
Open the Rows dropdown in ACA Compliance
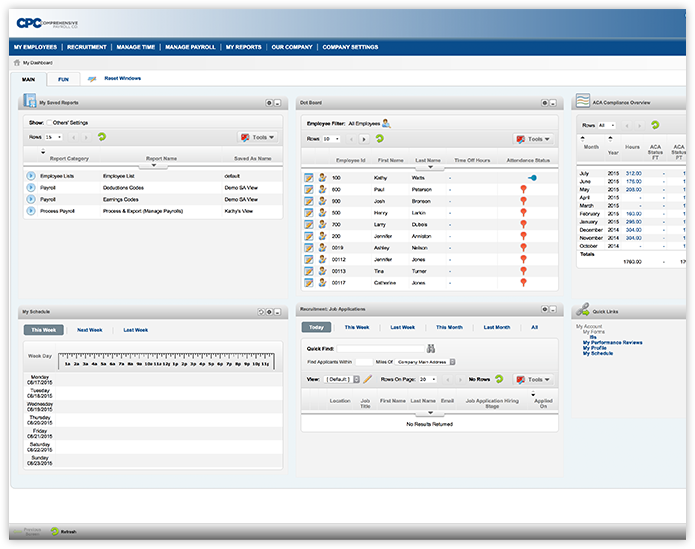[x=607, y=125]
